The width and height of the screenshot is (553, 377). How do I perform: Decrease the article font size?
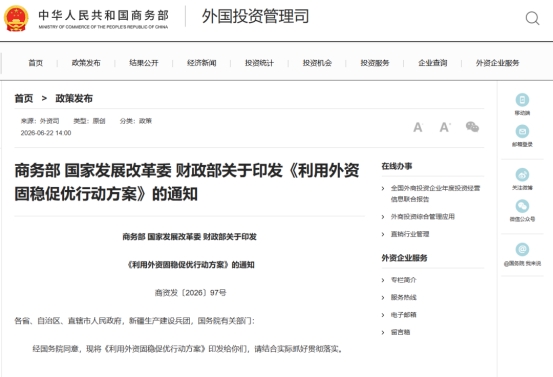point(418,127)
